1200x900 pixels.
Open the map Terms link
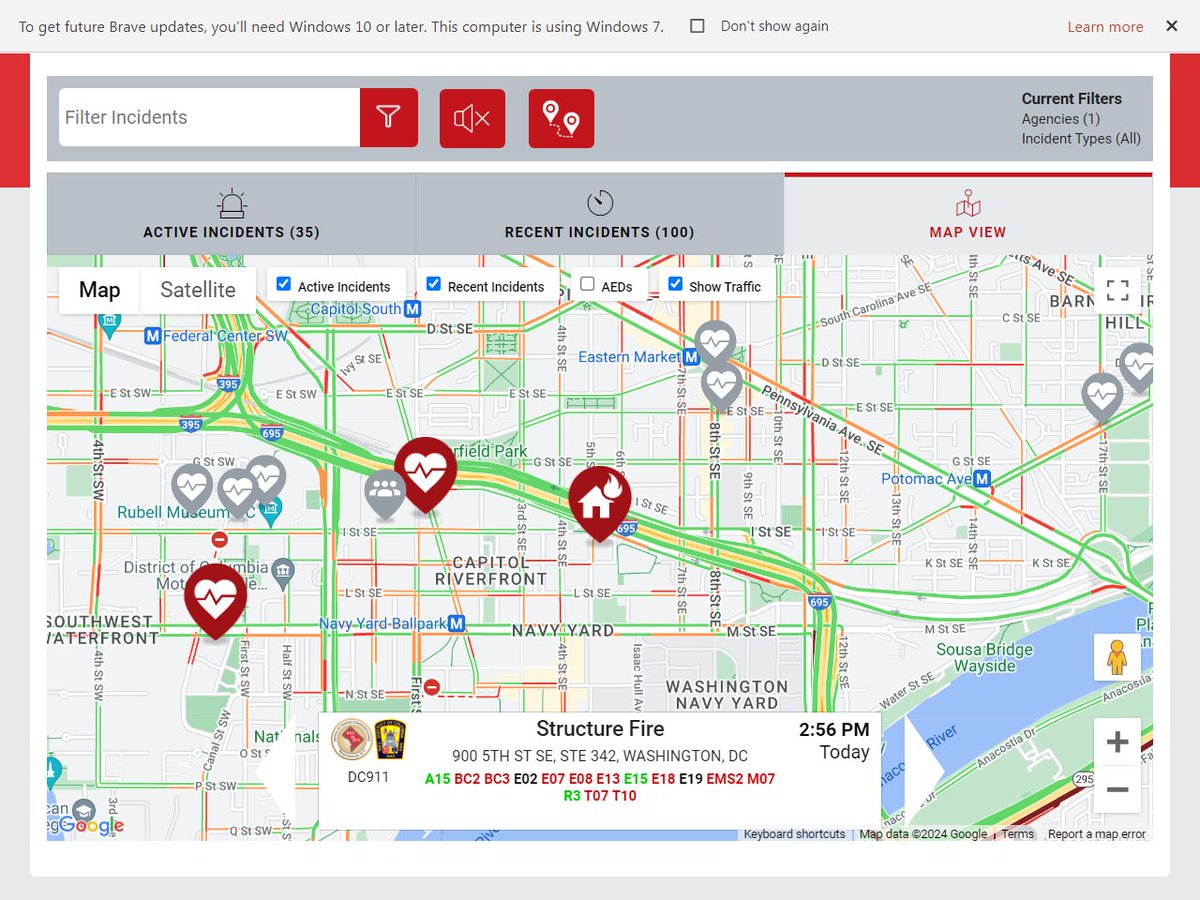[1017, 834]
